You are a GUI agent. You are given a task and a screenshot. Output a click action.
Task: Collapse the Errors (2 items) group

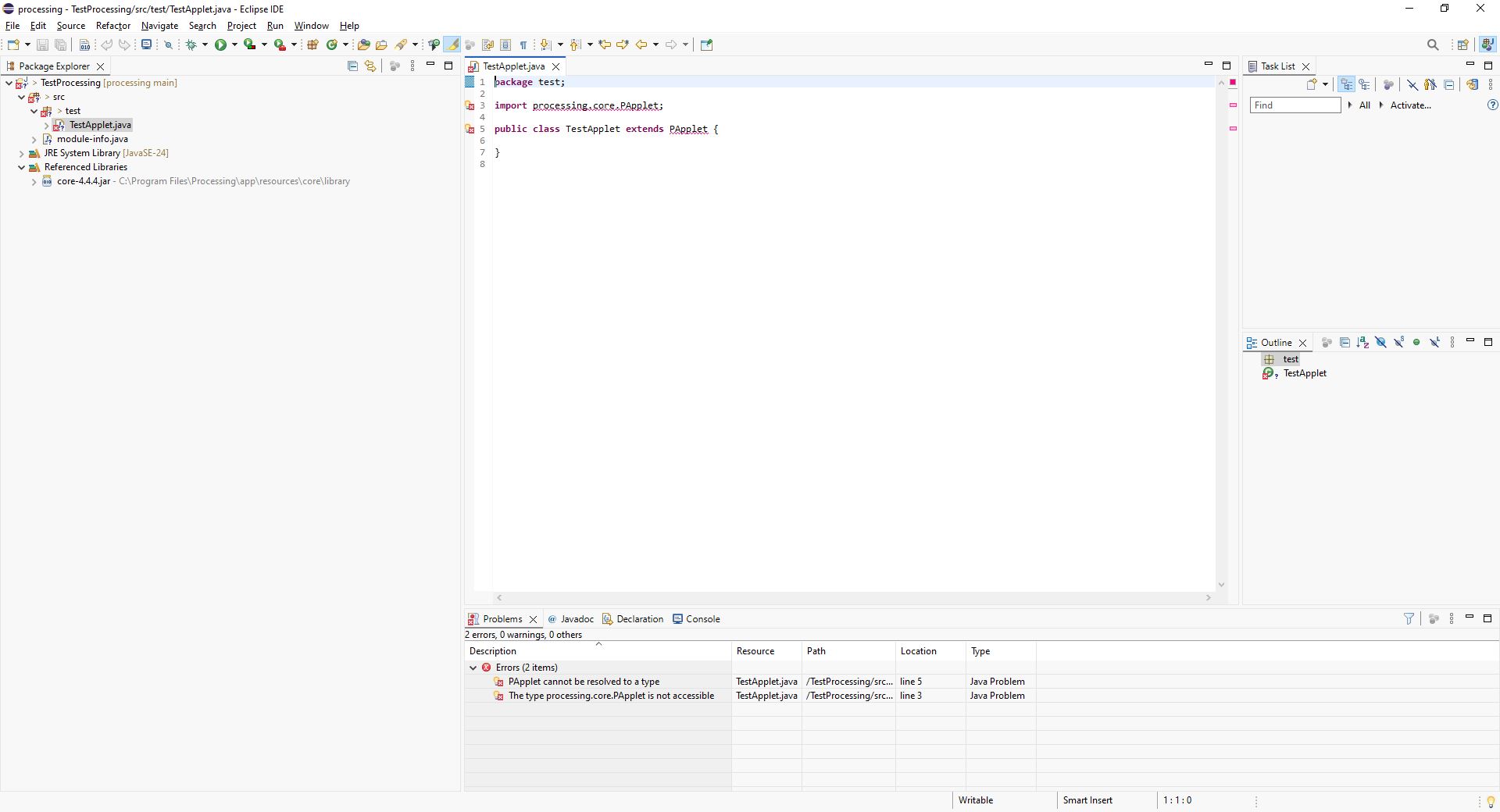[x=473, y=668]
